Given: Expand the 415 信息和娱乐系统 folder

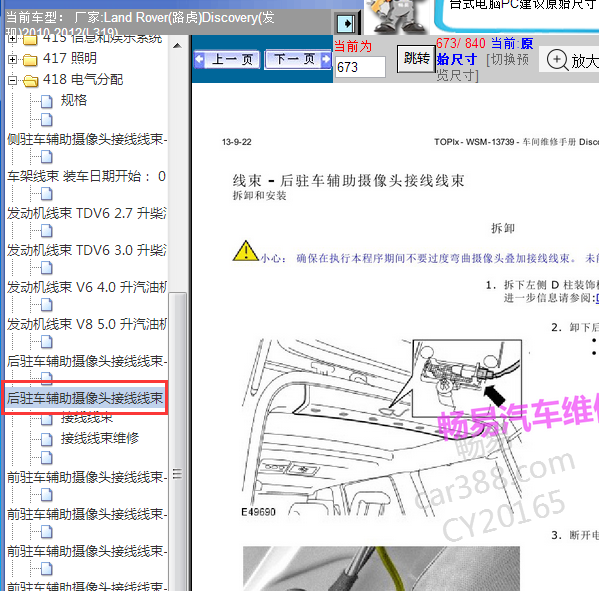Looking at the screenshot, I should point(12,39).
